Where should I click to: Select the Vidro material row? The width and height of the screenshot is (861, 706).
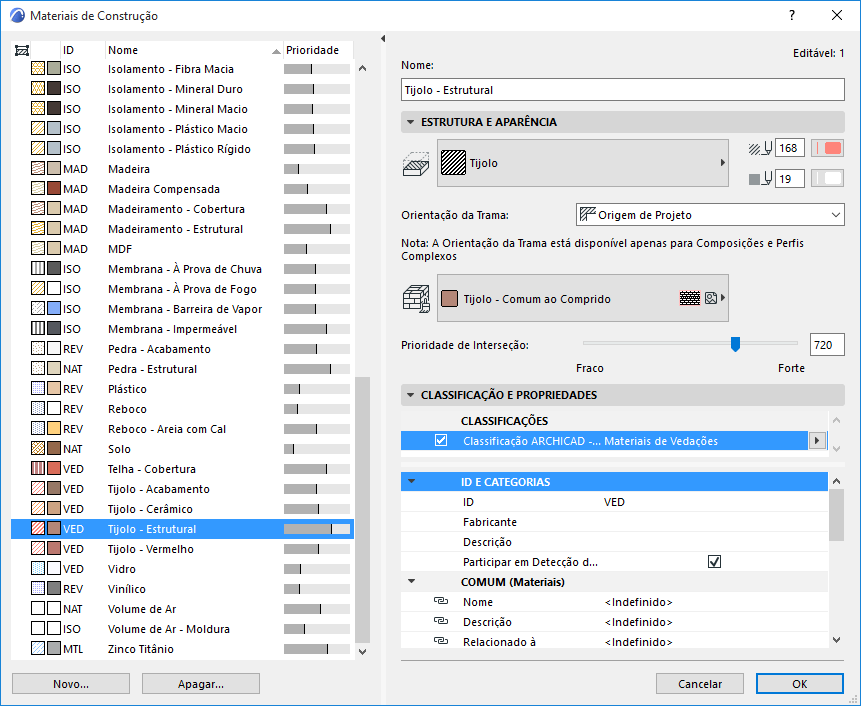(182, 569)
